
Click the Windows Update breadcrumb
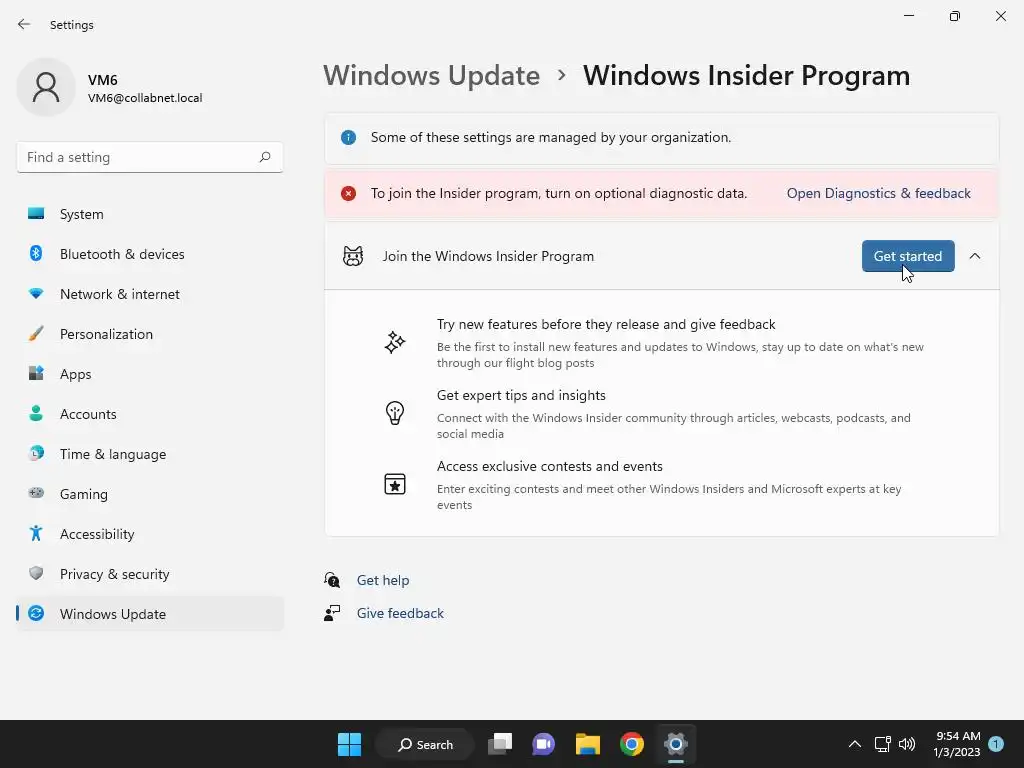click(432, 76)
